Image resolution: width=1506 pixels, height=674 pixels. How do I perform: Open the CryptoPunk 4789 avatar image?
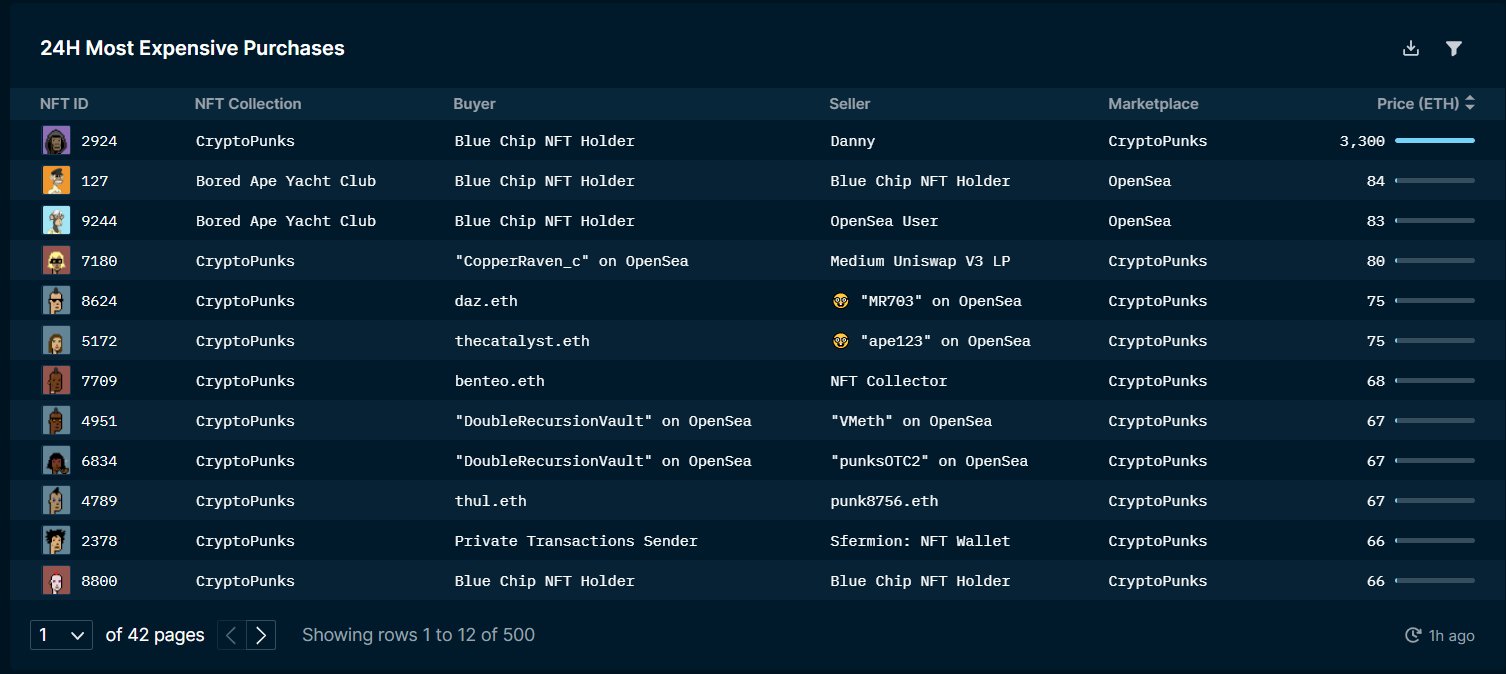56,501
